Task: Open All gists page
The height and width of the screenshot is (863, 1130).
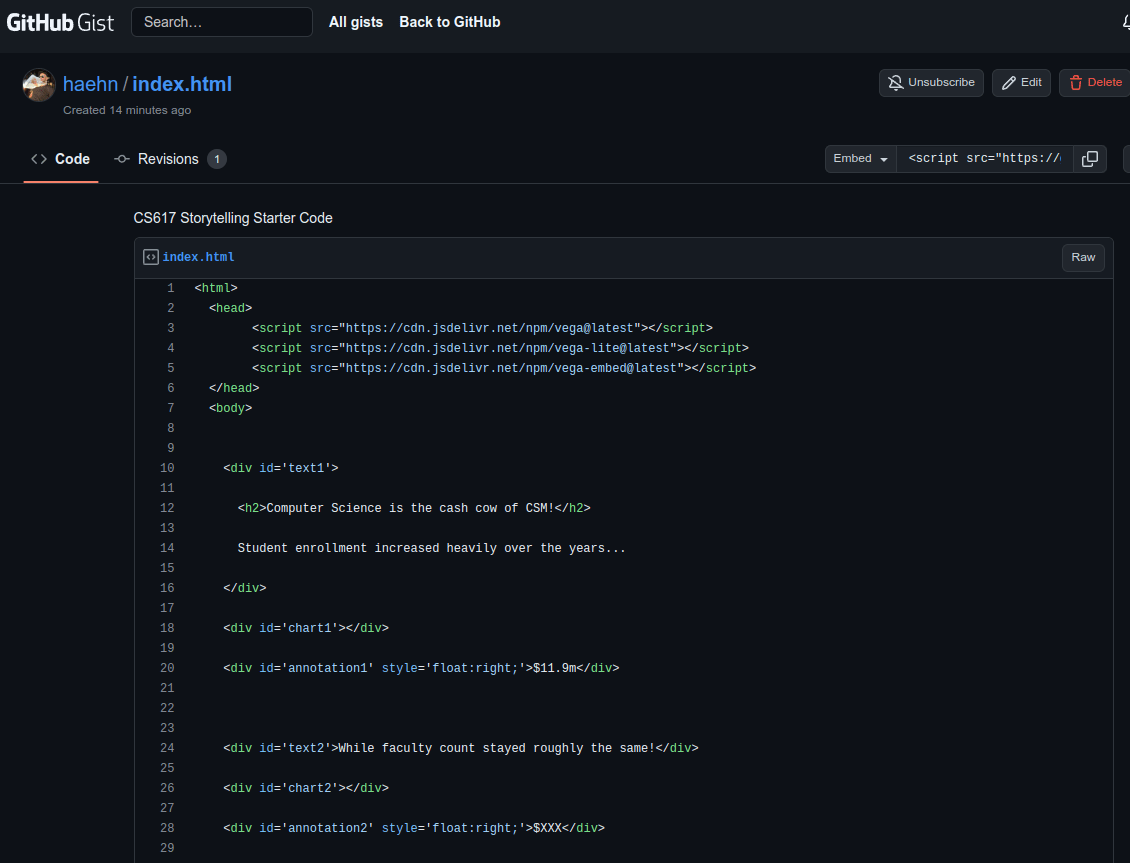Action: (x=356, y=22)
